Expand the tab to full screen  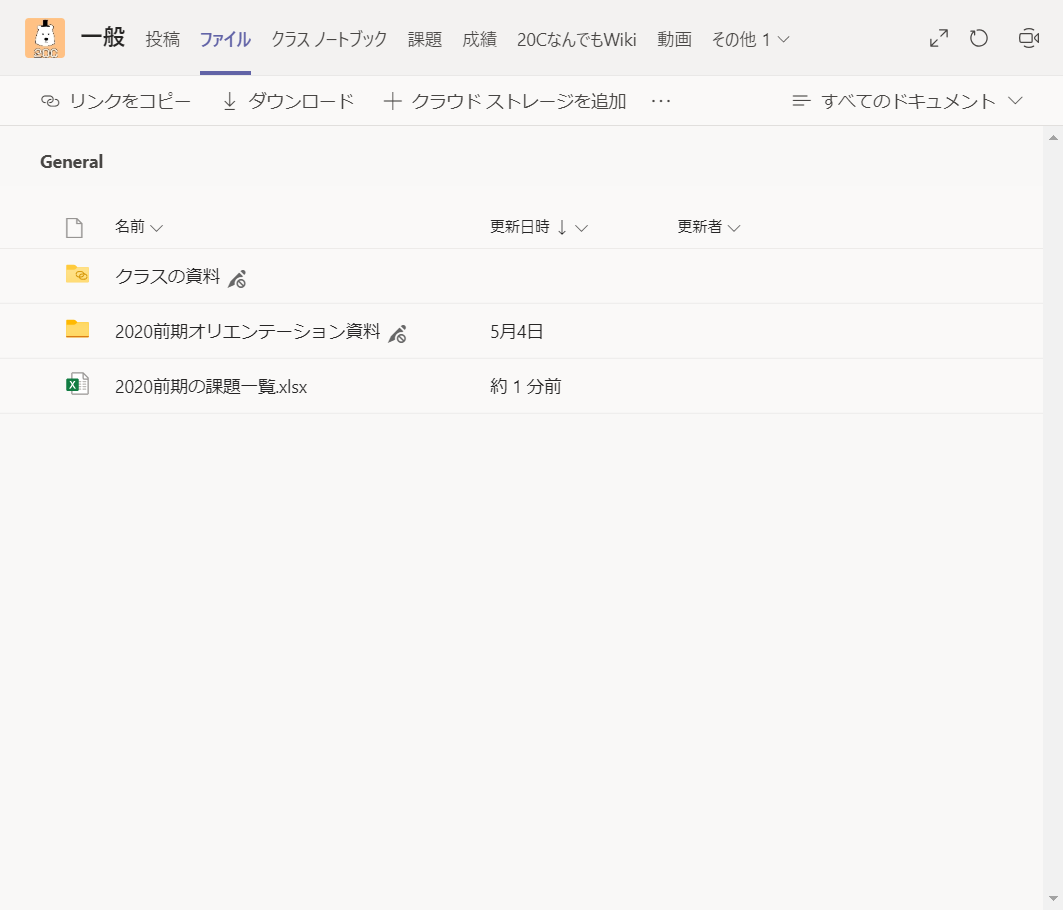point(938,39)
